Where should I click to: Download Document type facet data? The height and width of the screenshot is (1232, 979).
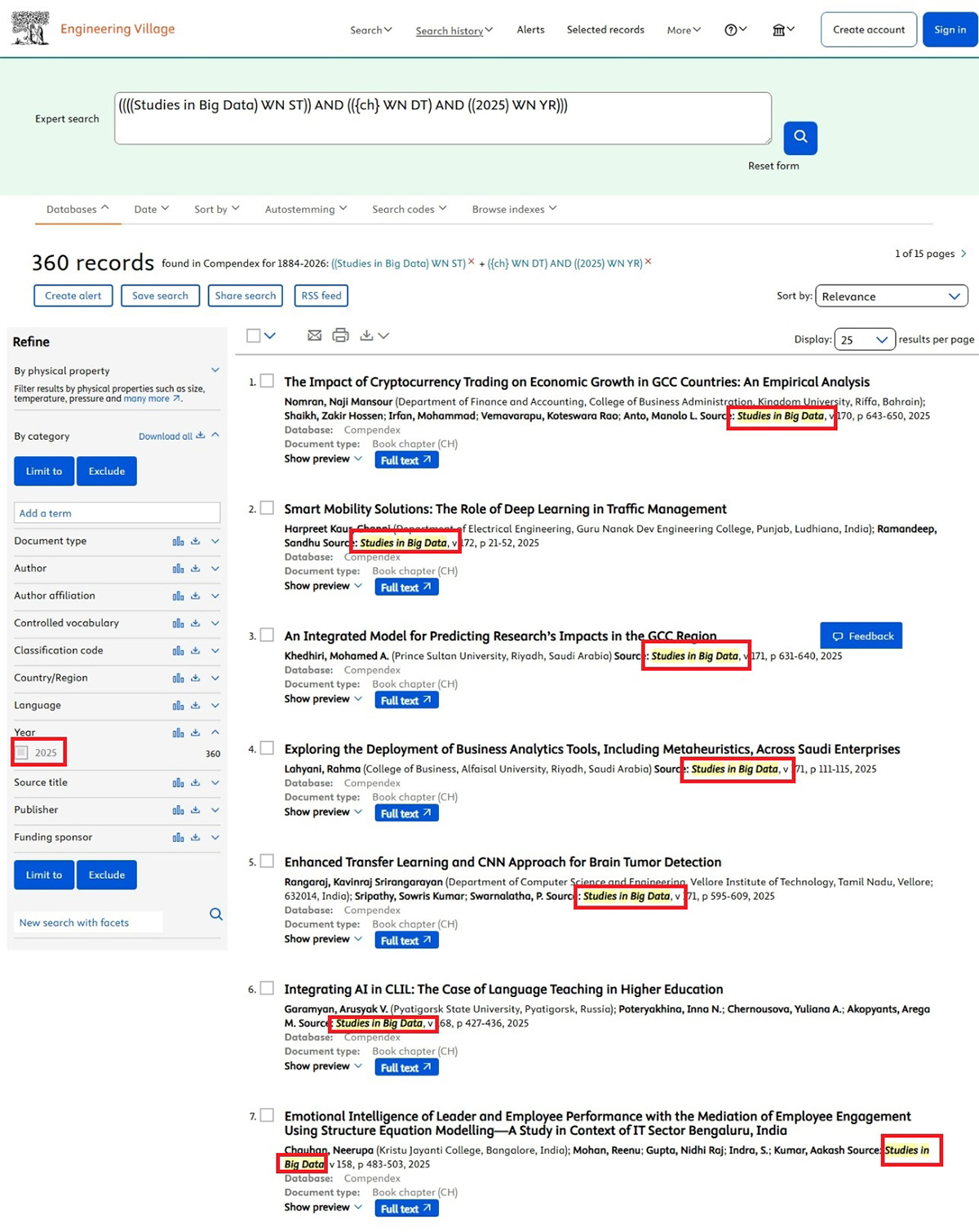[x=196, y=541]
